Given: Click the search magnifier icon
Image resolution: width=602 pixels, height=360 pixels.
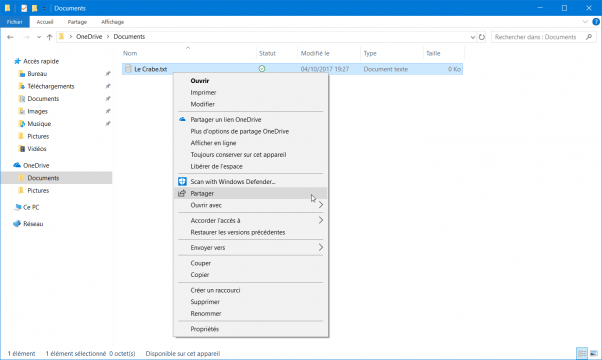Looking at the screenshot, I should pyautogui.click(x=589, y=37).
